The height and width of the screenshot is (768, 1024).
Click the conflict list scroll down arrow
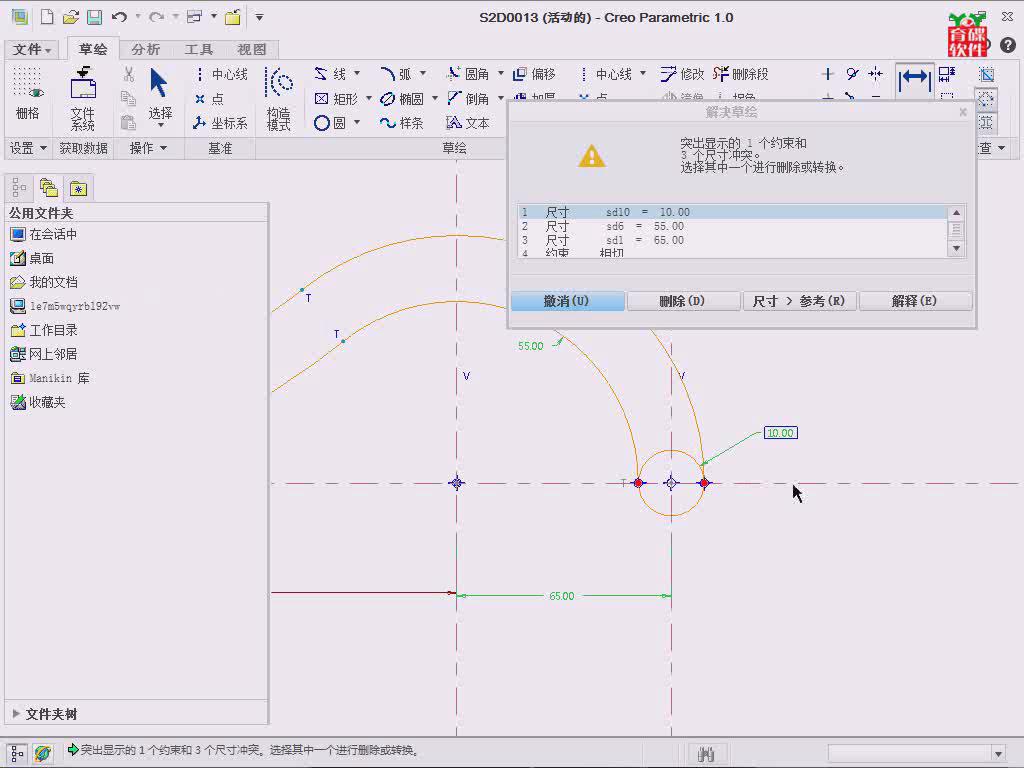point(956,248)
